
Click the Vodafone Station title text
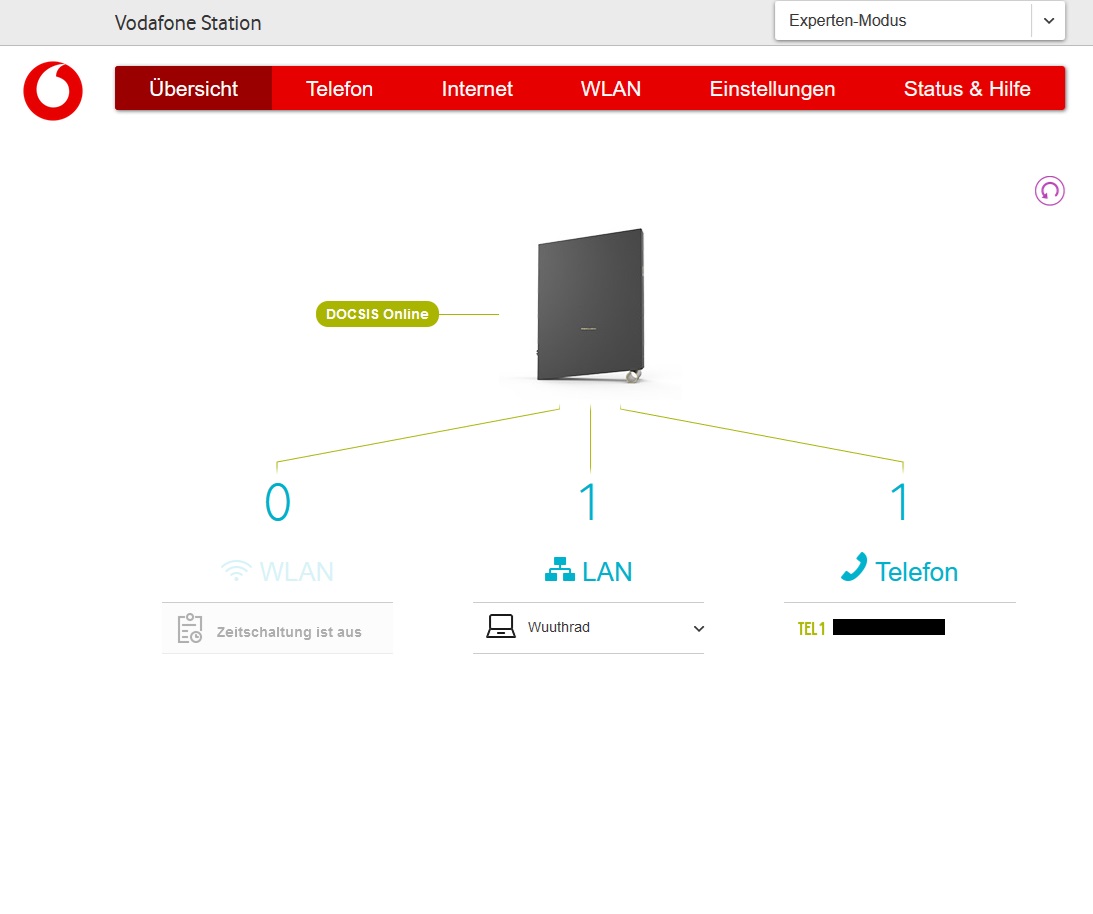pos(188,23)
